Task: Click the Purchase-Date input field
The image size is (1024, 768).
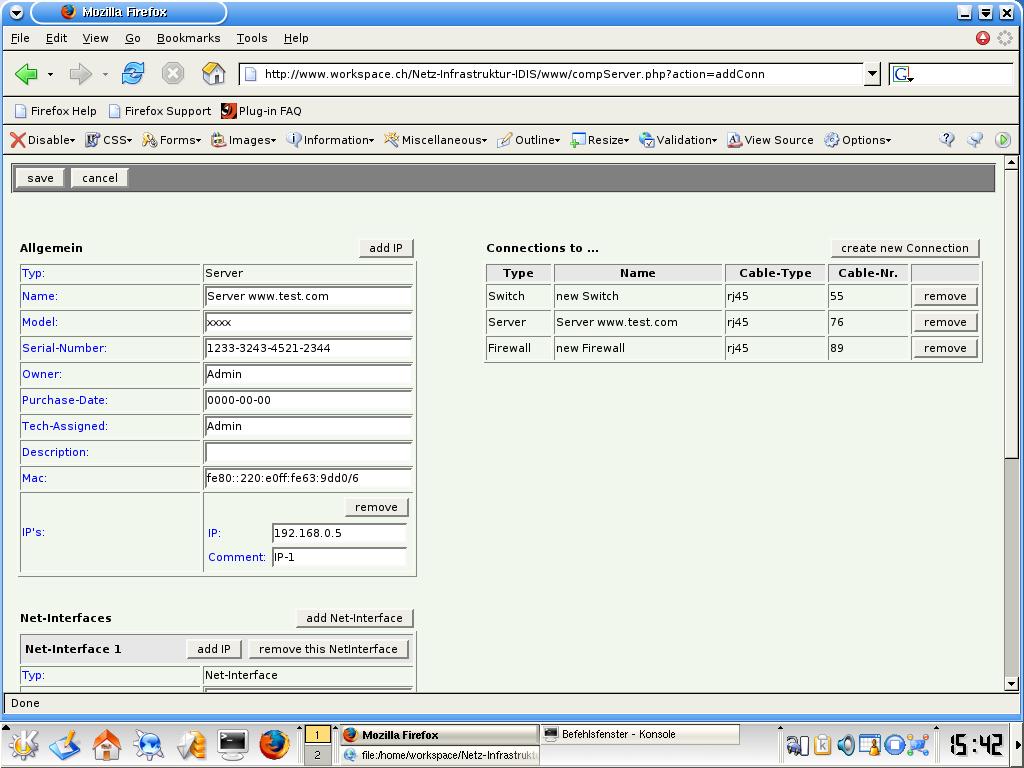Action: (x=308, y=400)
